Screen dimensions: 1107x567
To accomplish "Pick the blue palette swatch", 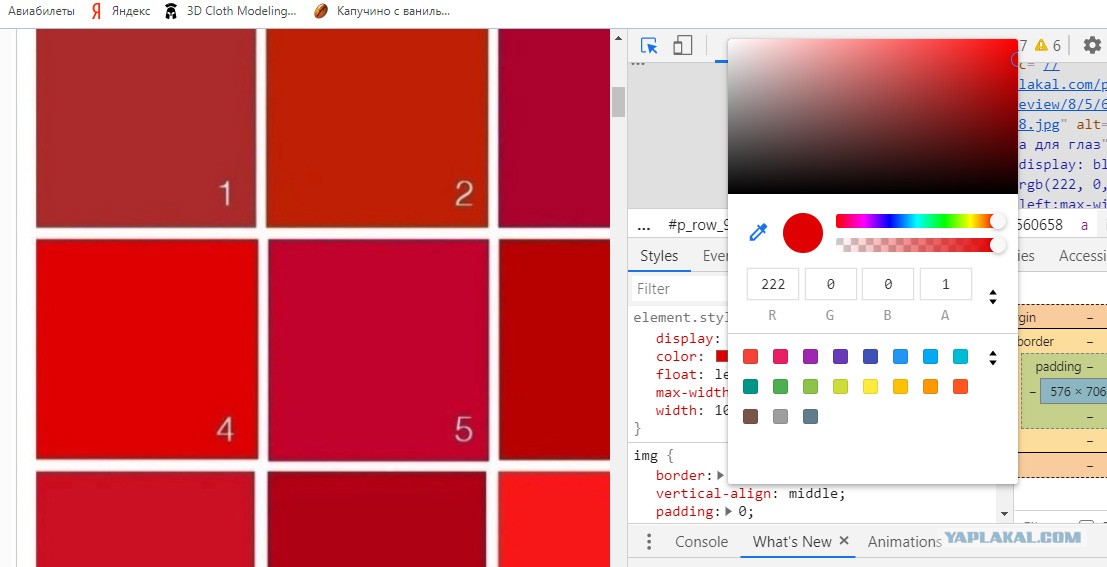I will click(900, 357).
